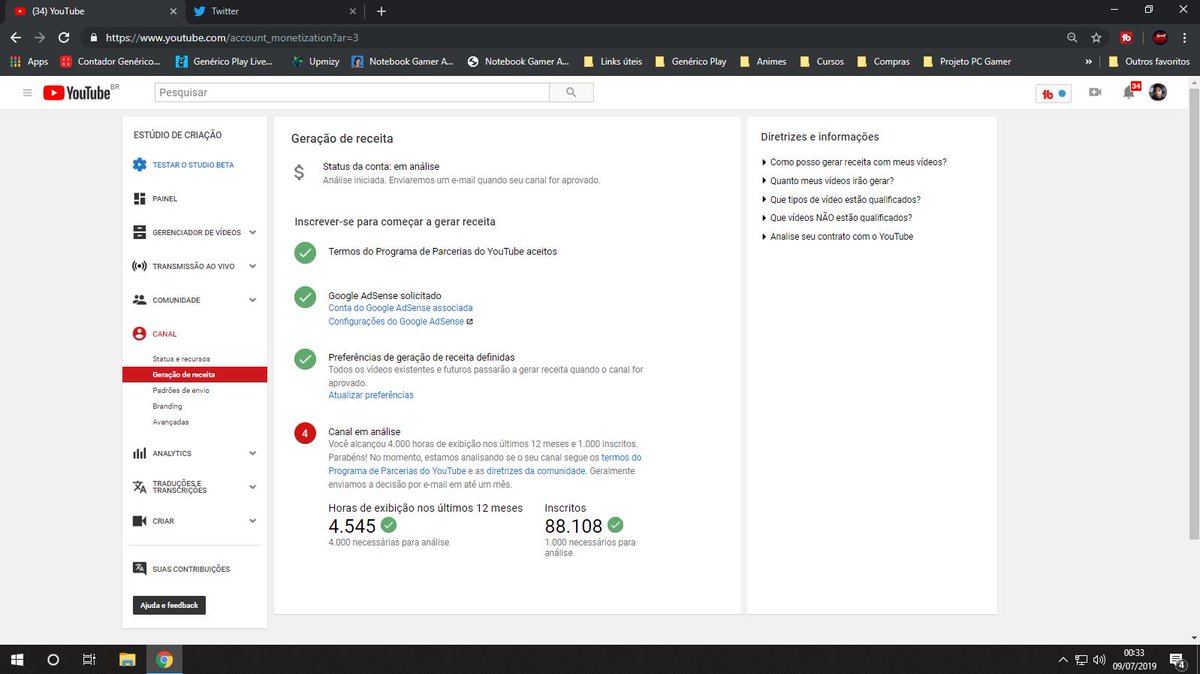Open the account avatar menu
This screenshot has width=1200, height=674.
pyautogui.click(x=1158, y=92)
